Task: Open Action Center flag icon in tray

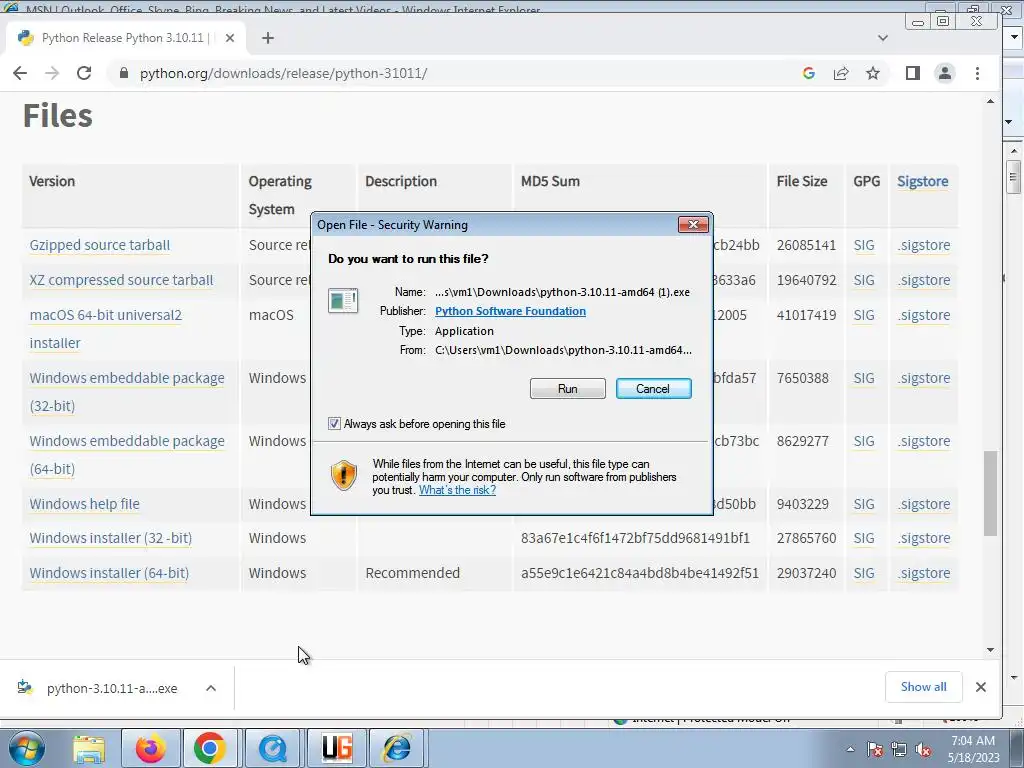Action: 875,749
